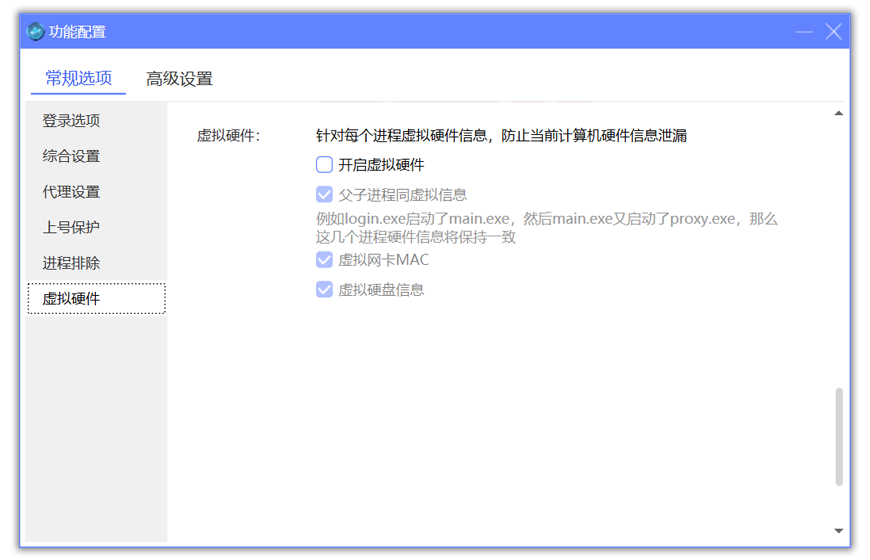The image size is (870, 560).
Task: Toggle the 虚拟硬盘信息 checkbox
Action: 324,290
